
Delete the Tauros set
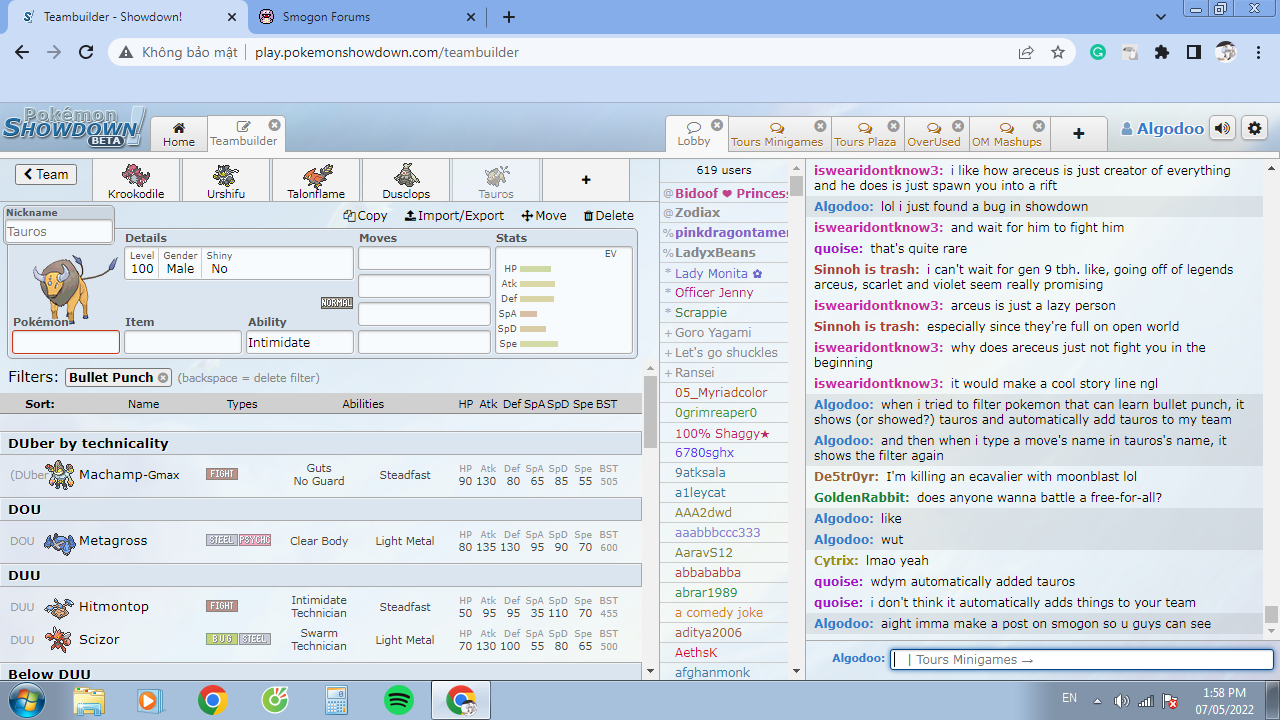(x=608, y=216)
